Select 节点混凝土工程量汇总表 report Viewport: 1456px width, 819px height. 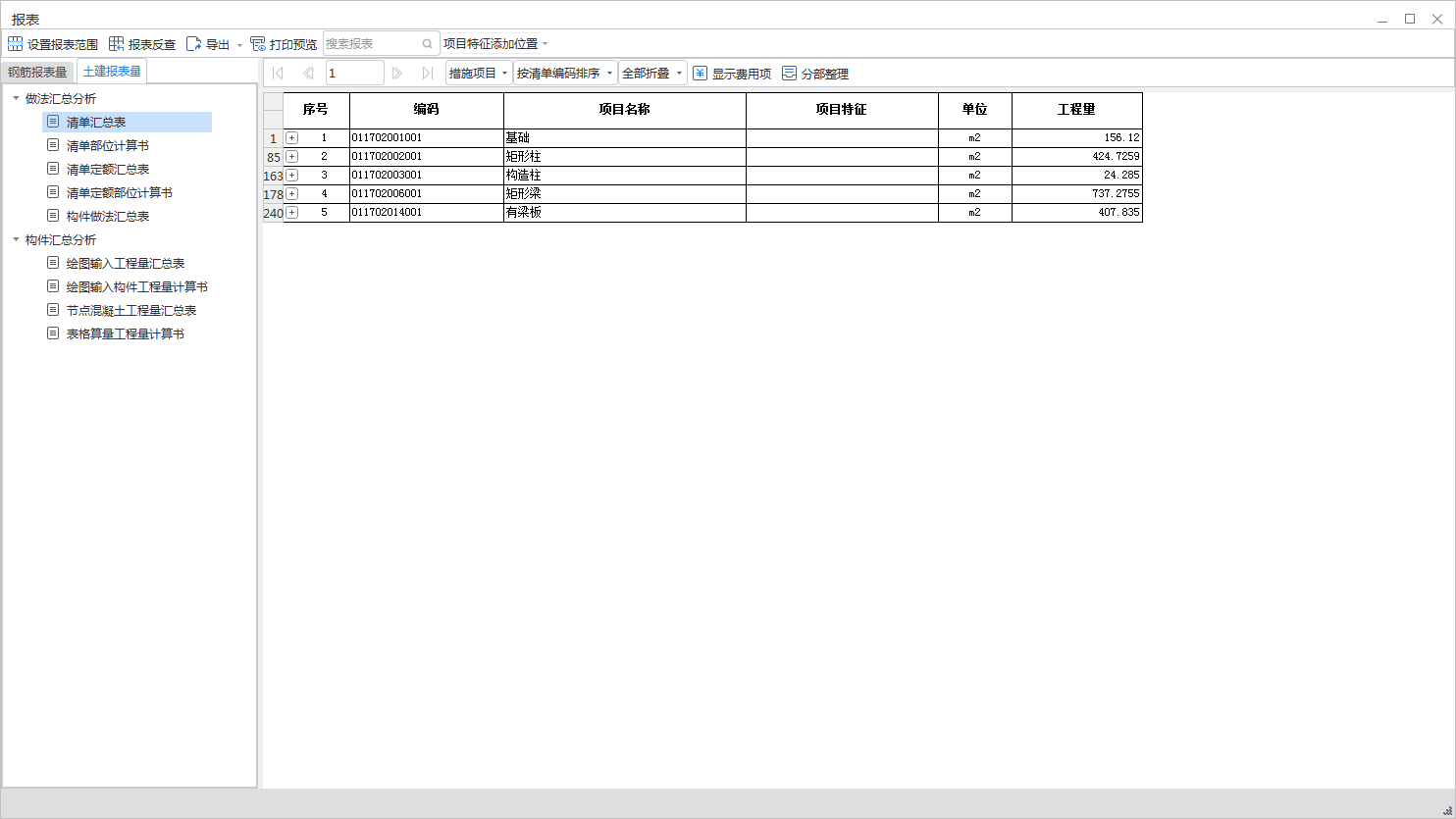pyautogui.click(x=130, y=310)
